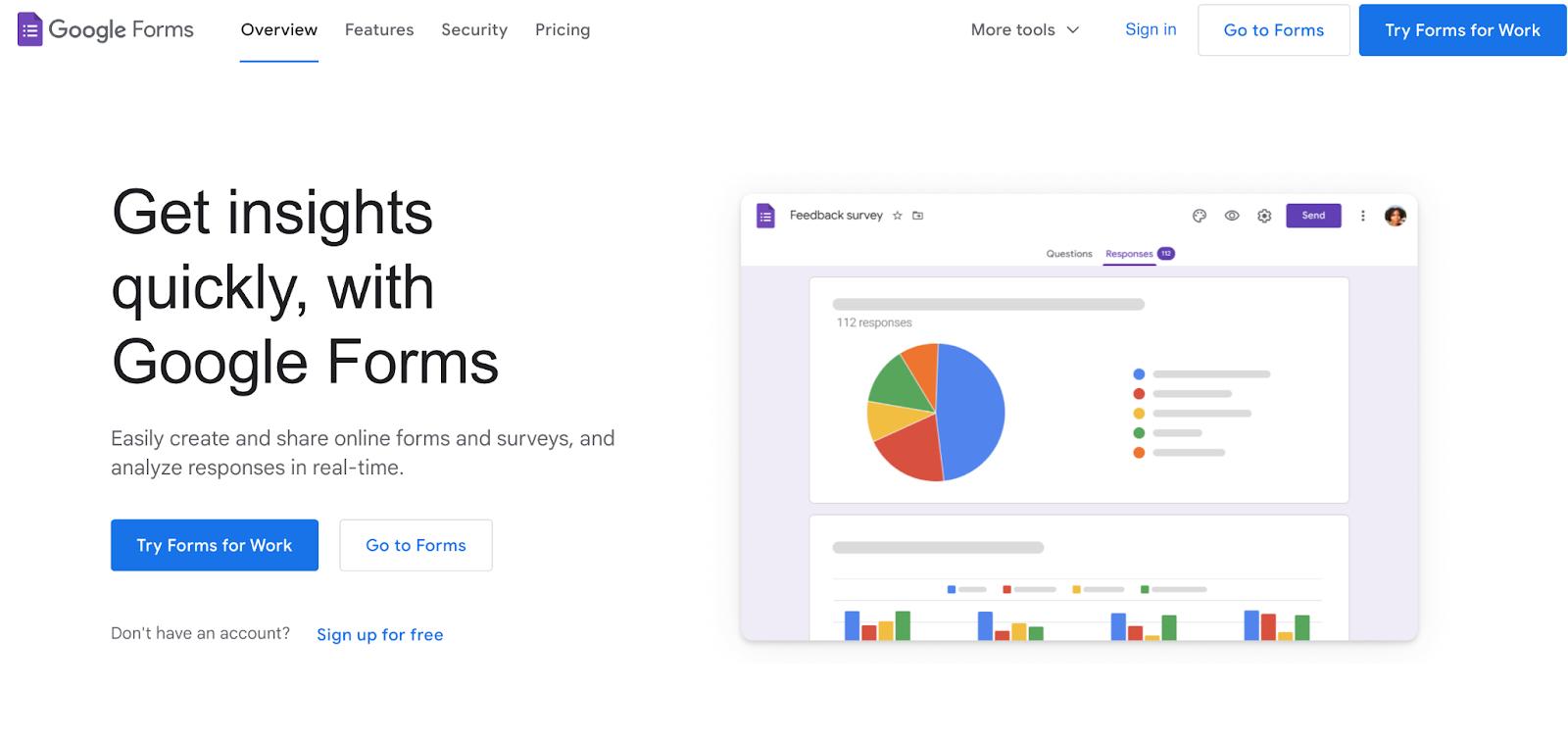1568x741 pixels.
Task: Click the user profile avatar
Action: tap(1396, 216)
